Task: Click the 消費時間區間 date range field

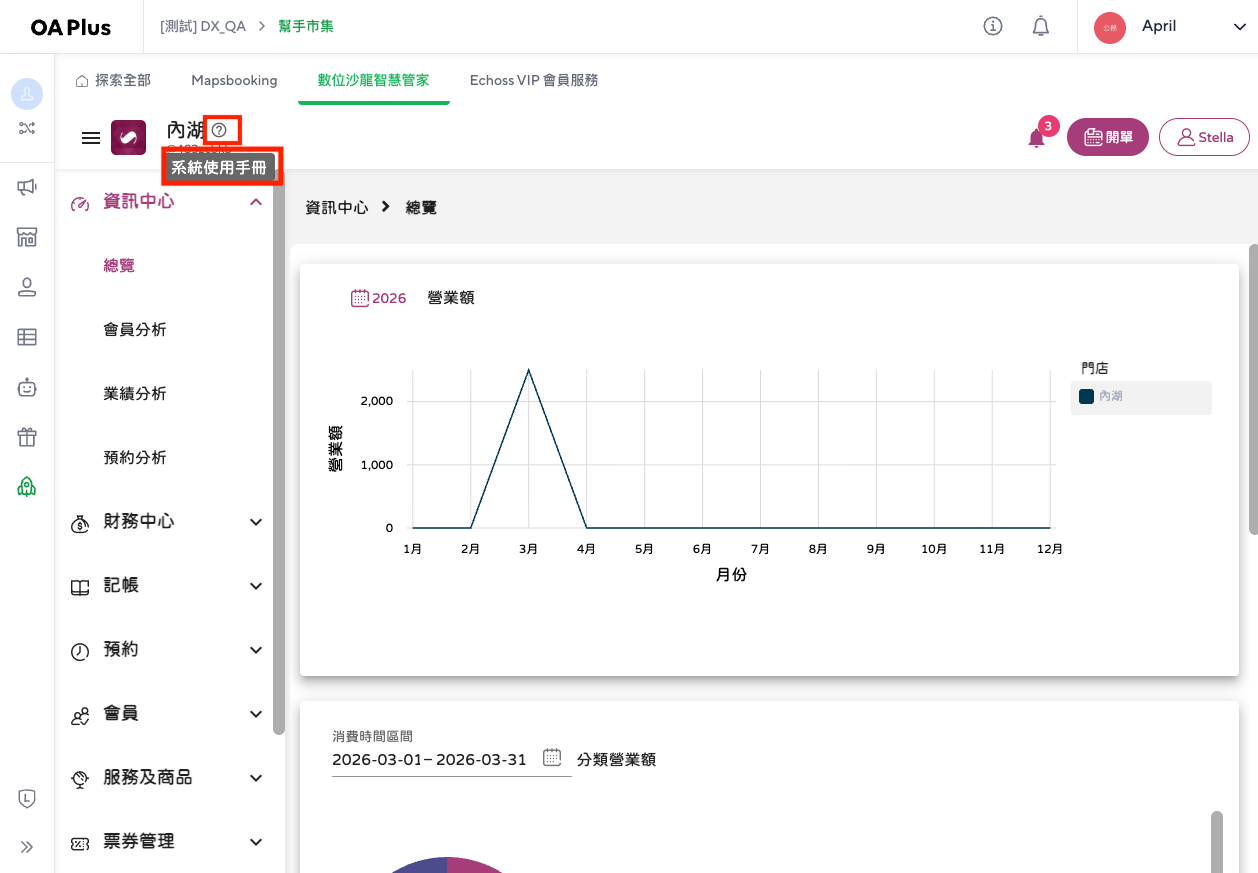Action: (x=430, y=759)
